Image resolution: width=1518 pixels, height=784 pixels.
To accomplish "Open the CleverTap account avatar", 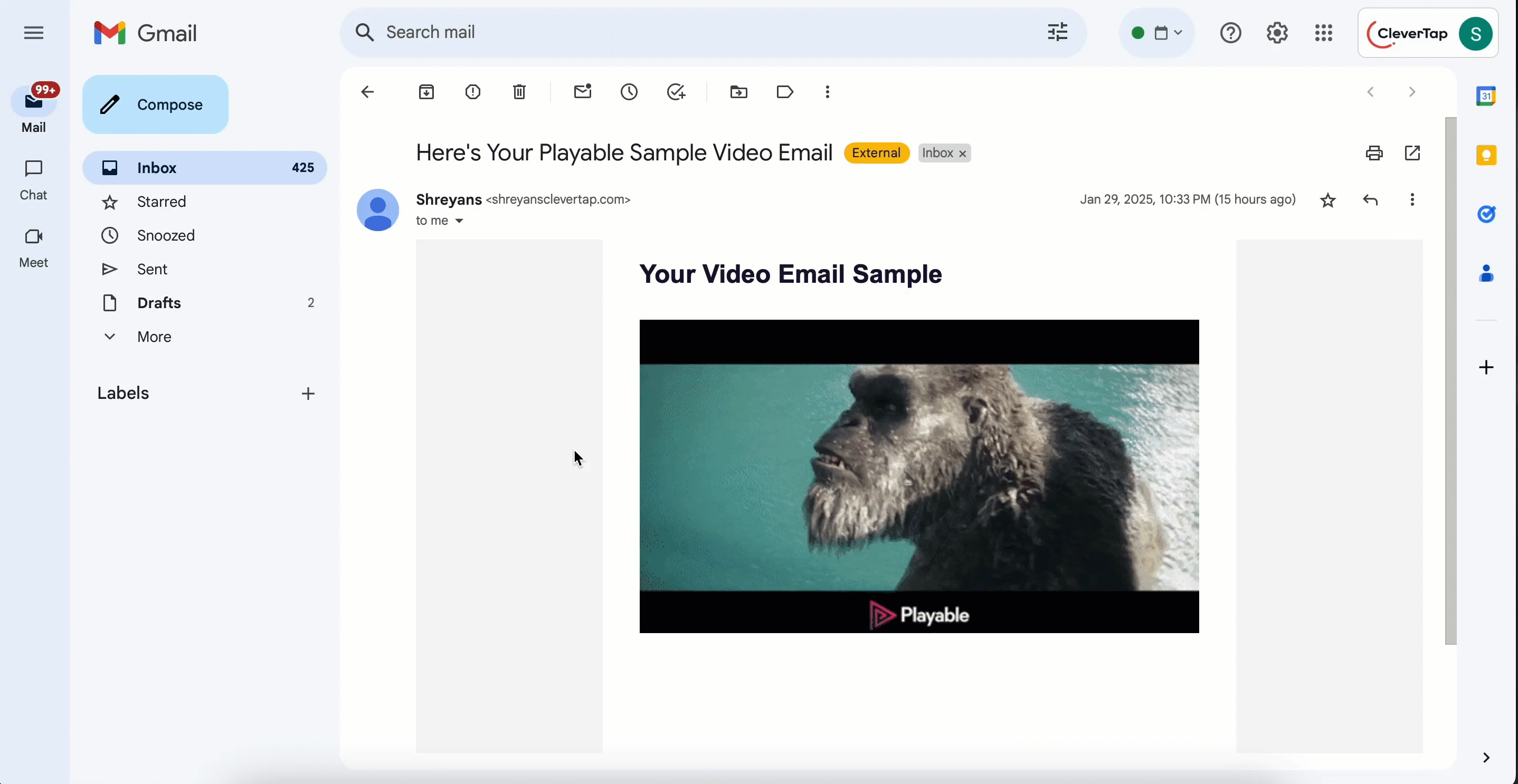I will (1476, 34).
